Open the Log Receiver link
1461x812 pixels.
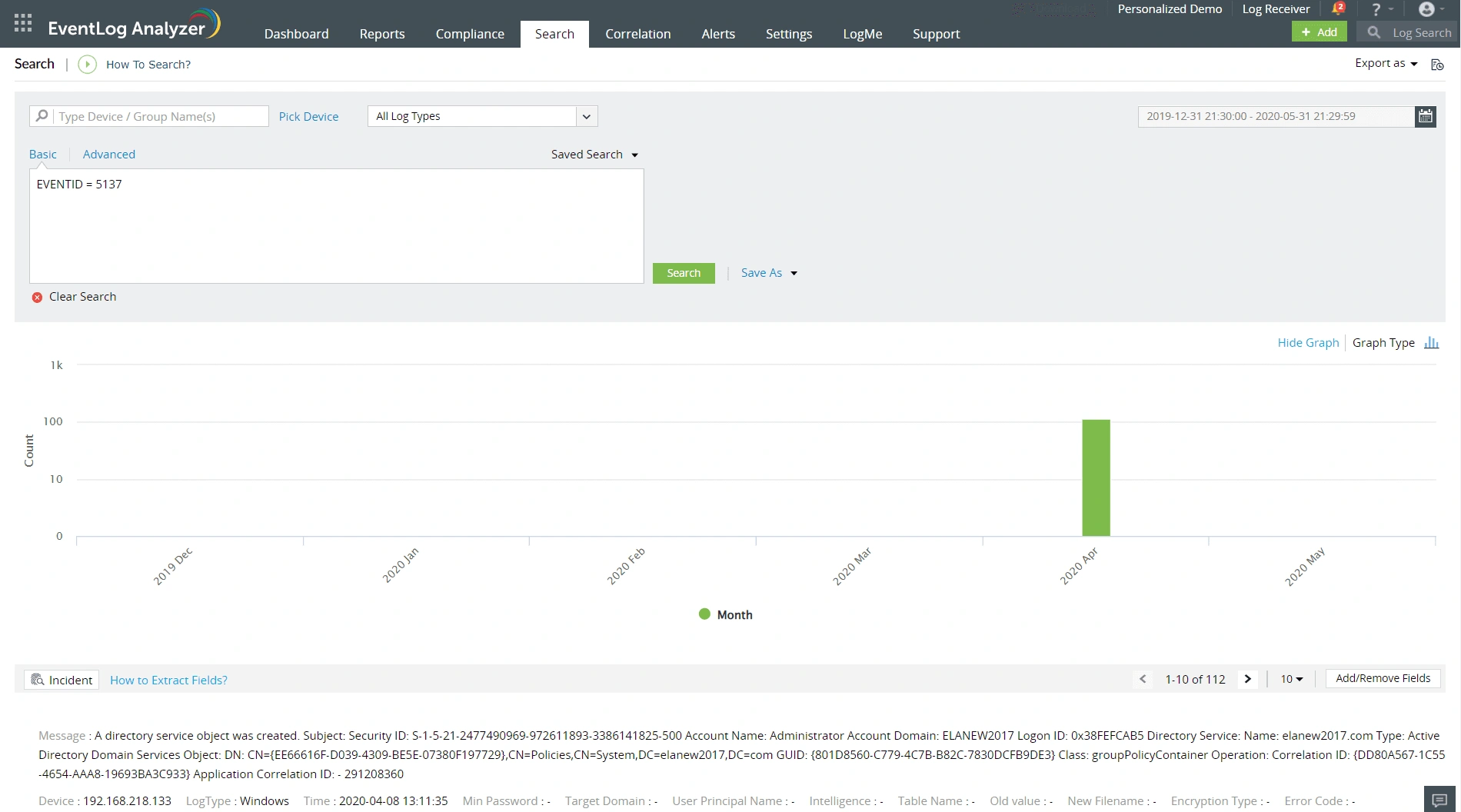tap(1276, 9)
